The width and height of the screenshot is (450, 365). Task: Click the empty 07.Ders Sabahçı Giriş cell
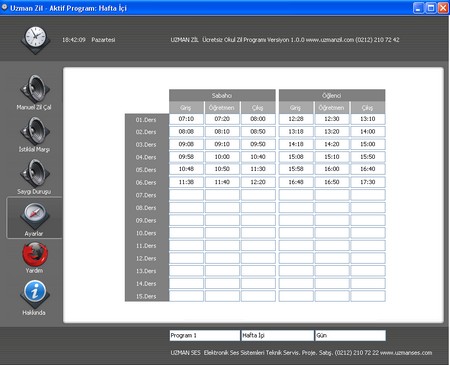[186, 195]
